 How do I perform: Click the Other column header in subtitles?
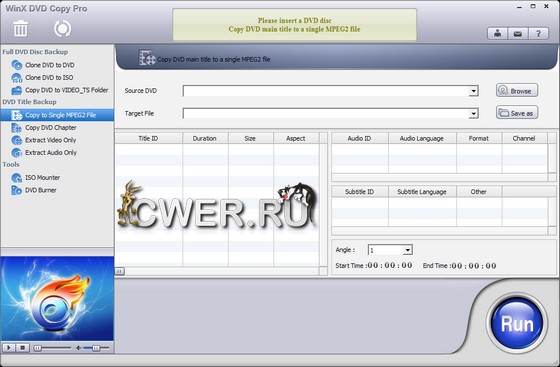[479, 192]
